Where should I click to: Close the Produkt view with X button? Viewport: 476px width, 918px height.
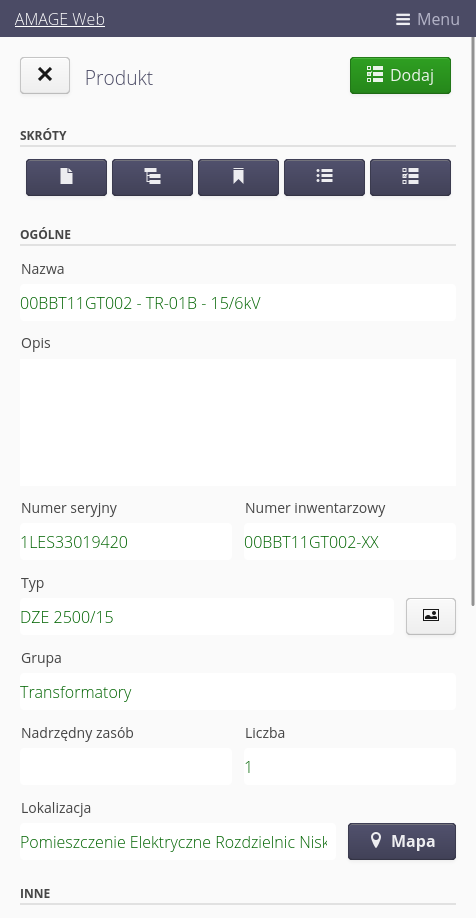[45, 75]
